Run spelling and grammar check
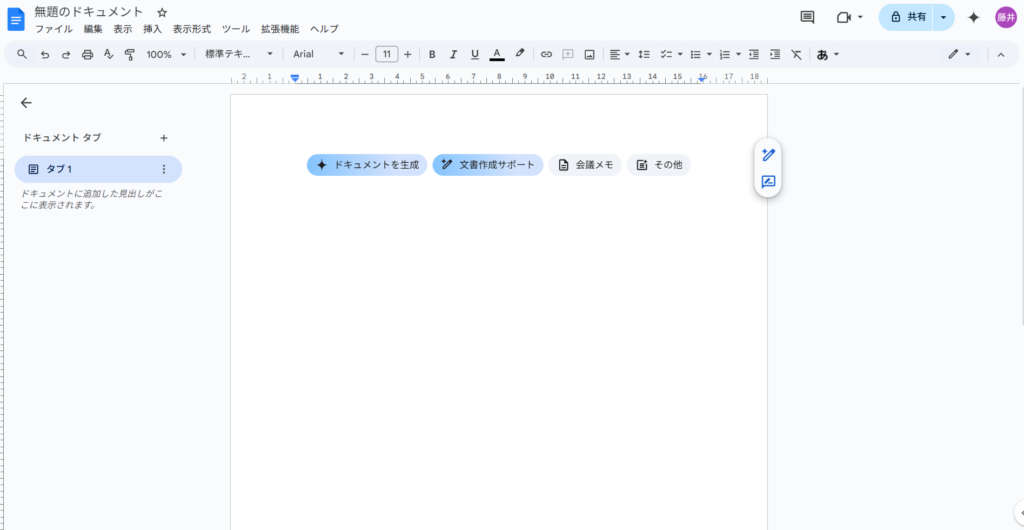 tap(108, 54)
